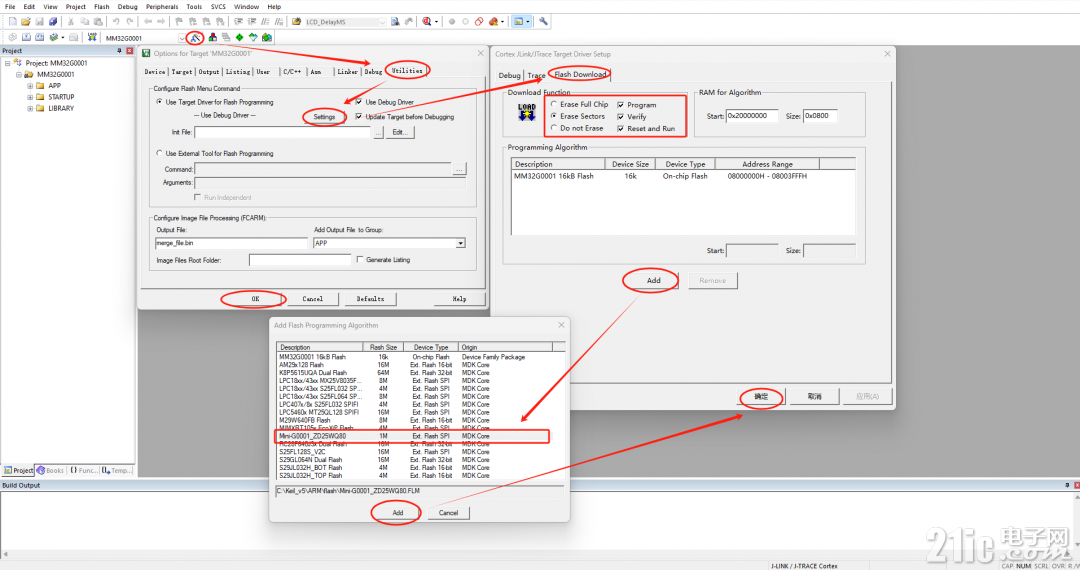
Task: Collapse the MM32G0001 target node
Action: pyautogui.click(x=19, y=74)
